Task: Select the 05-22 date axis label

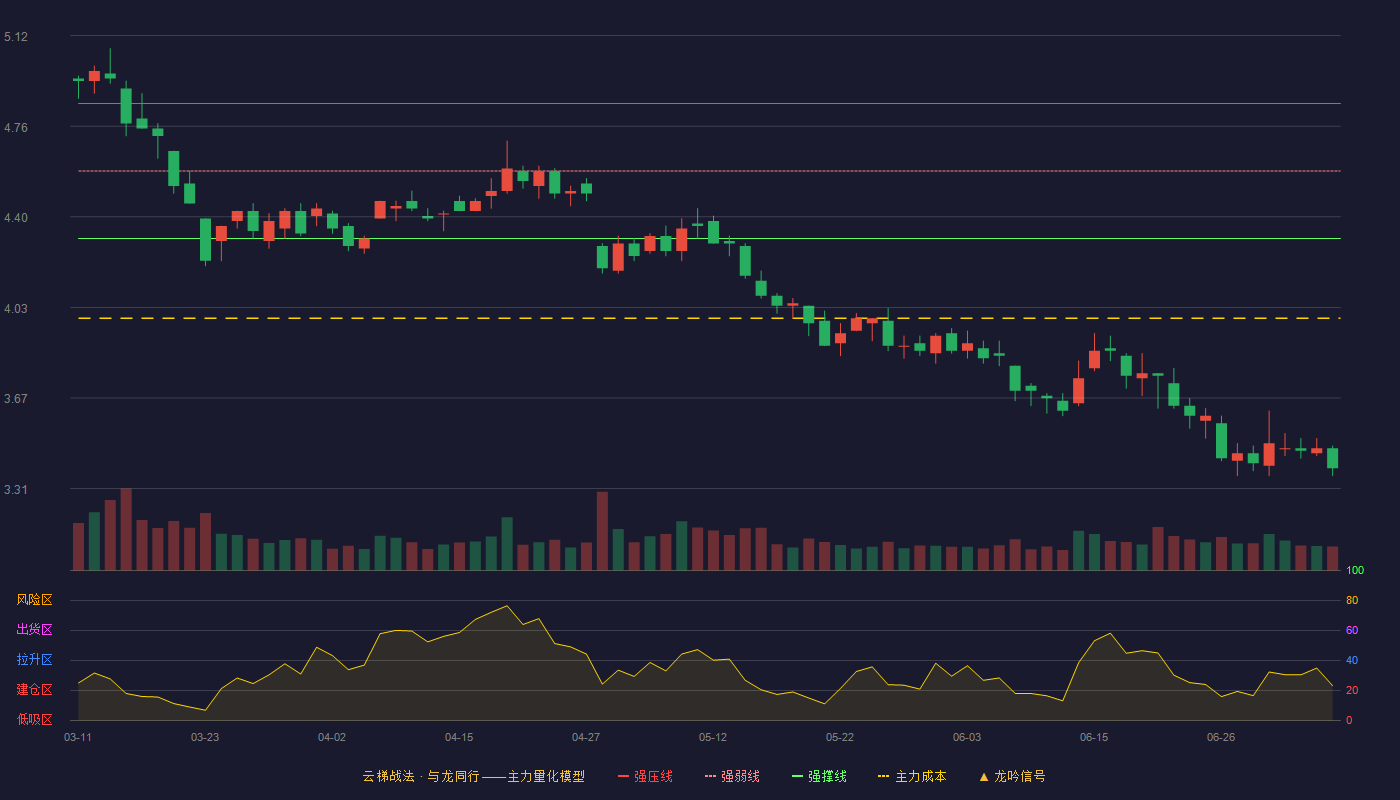Action: click(x=840, y=737)
